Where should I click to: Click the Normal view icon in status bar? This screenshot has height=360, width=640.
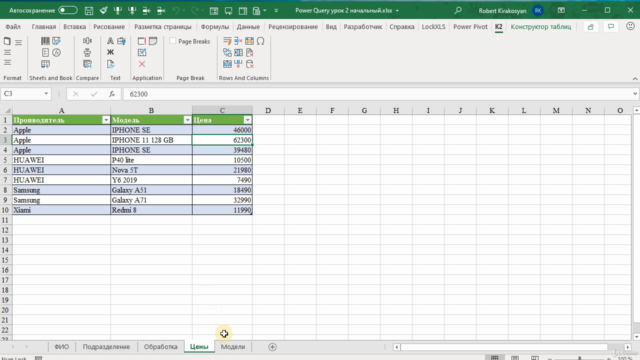495,358
